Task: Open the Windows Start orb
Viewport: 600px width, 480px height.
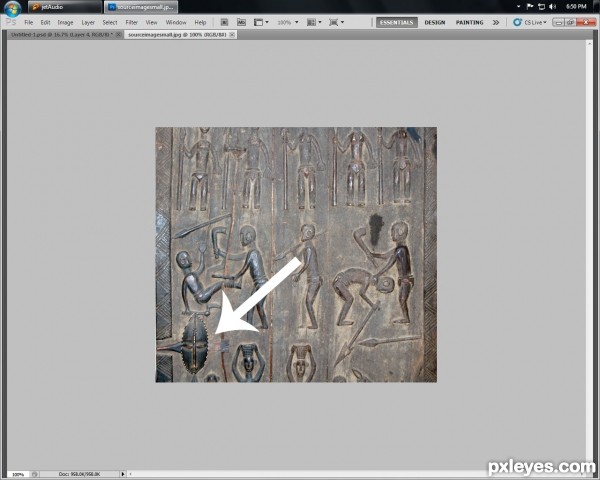Action: coord(13,8)
